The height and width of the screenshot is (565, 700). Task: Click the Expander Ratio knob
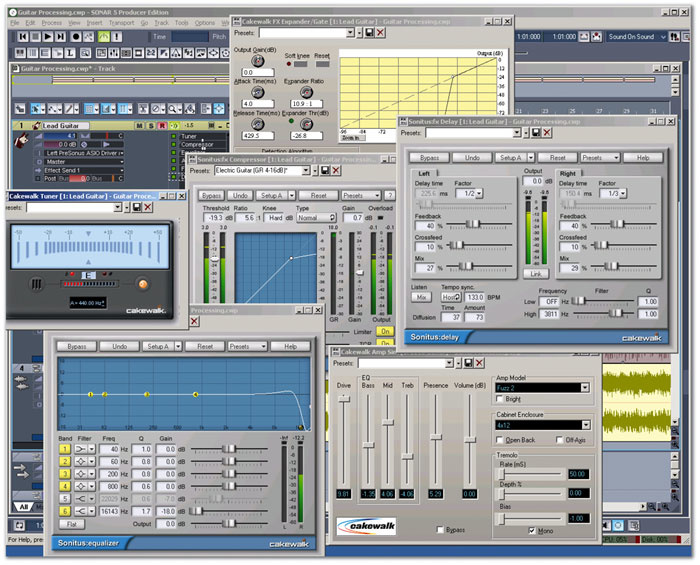pos(306,92)
